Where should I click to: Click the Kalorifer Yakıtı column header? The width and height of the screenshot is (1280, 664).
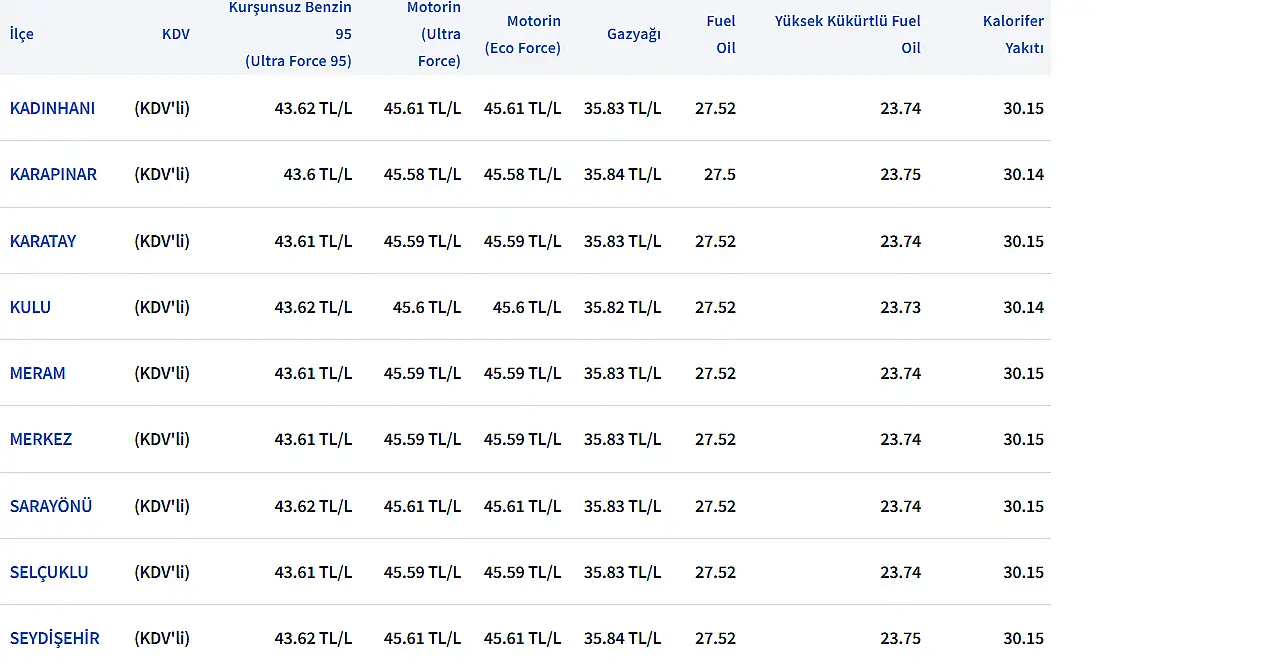point(1013,34)
